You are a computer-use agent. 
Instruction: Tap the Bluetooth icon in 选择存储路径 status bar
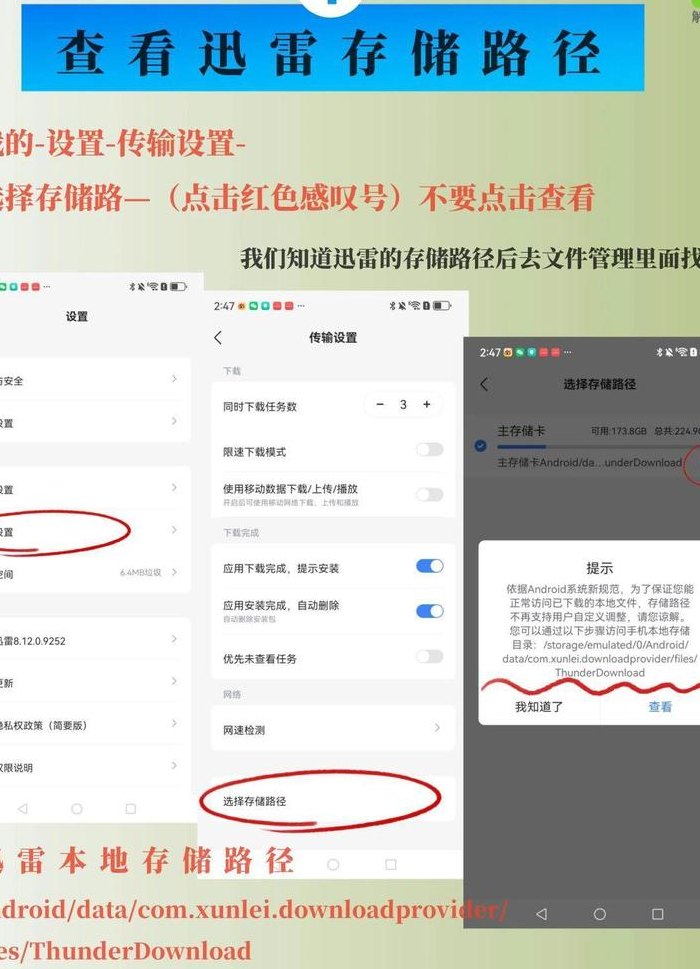click(x=659, y=352)
